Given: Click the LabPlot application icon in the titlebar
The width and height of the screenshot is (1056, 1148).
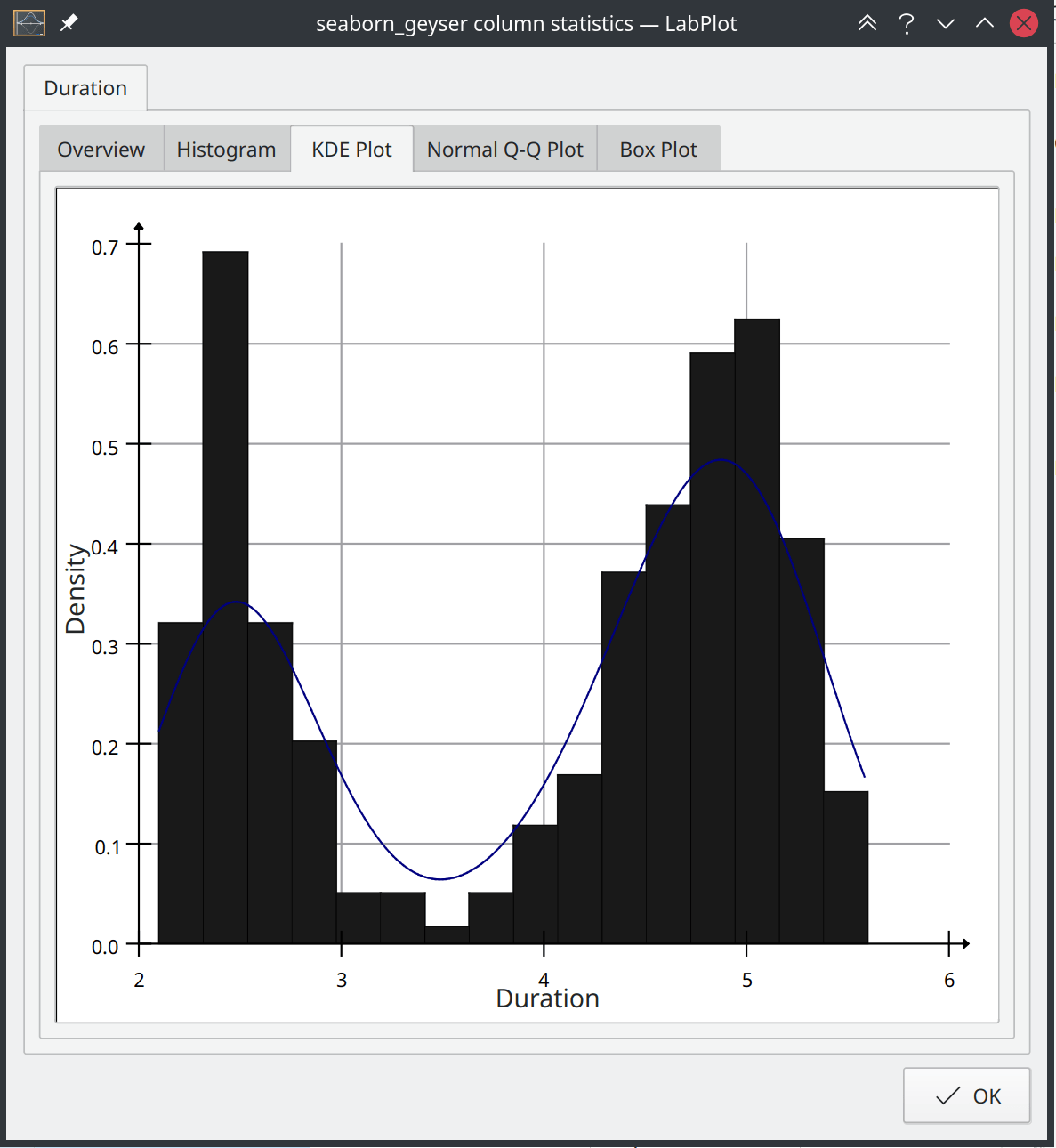Looking at the screenshot, I should point(29,22).
